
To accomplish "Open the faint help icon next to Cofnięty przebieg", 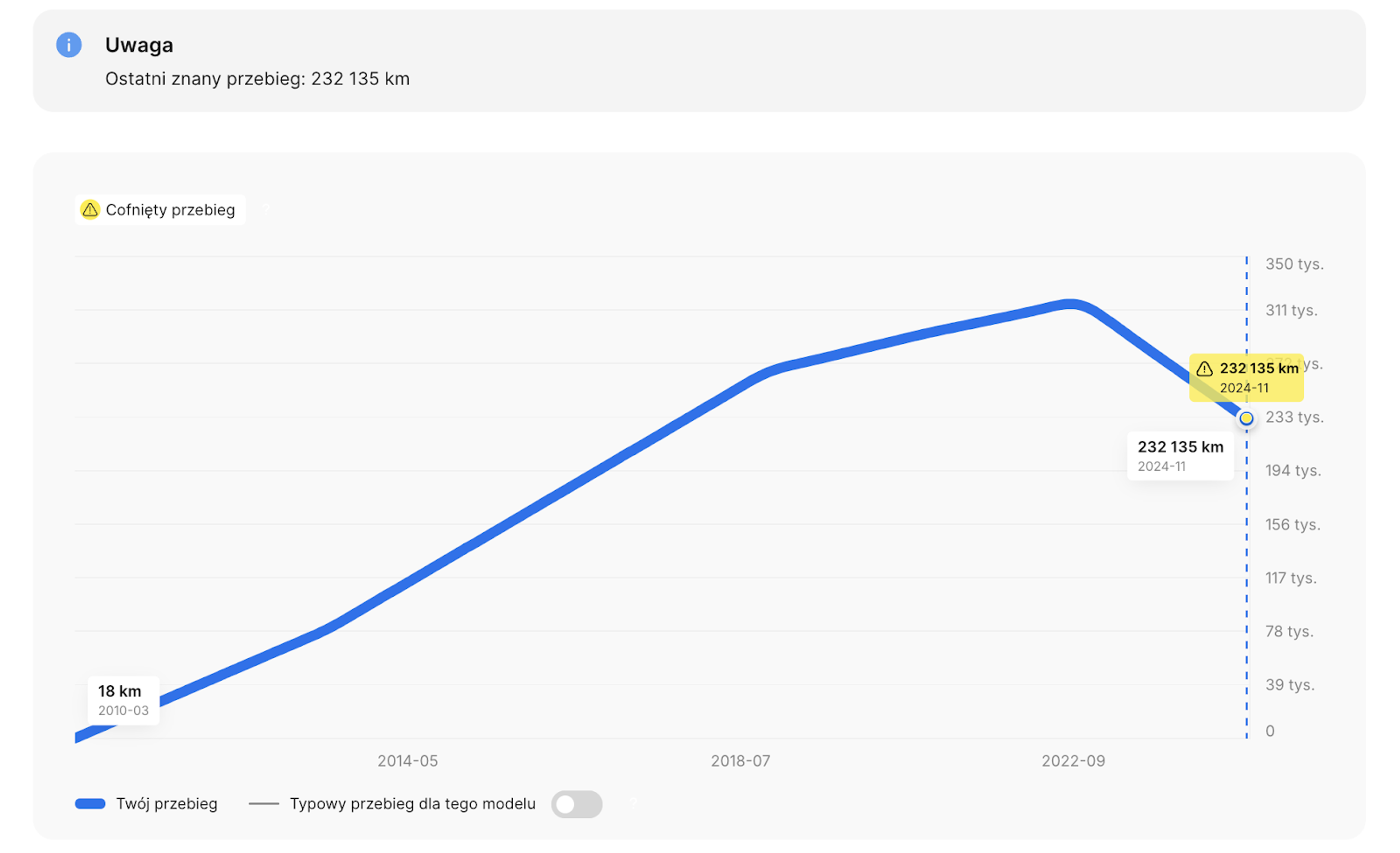I will coord(266,210).
